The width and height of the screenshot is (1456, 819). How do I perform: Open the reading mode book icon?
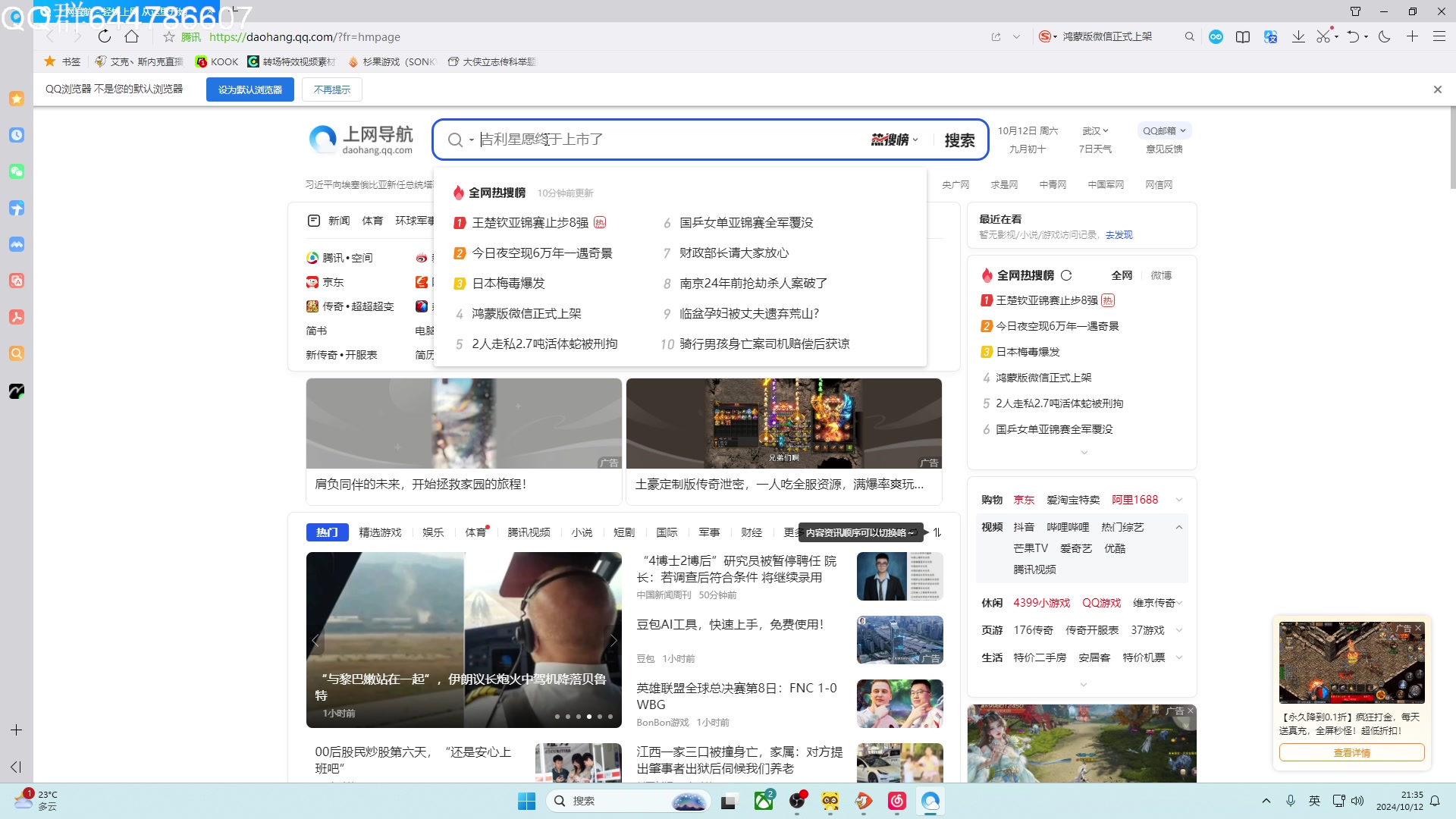(1242, 36)
